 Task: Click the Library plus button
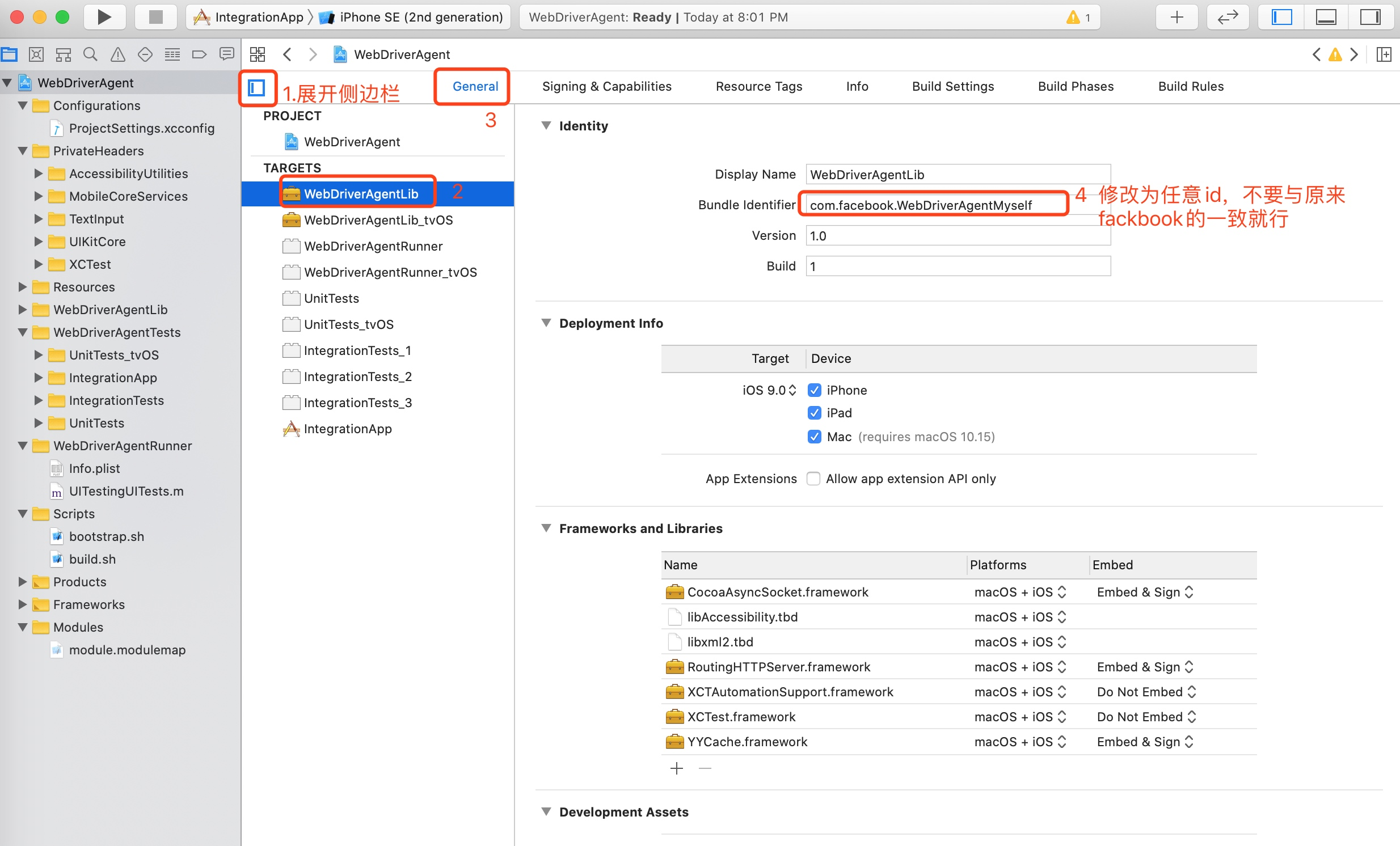click(x=1176, y=17)
